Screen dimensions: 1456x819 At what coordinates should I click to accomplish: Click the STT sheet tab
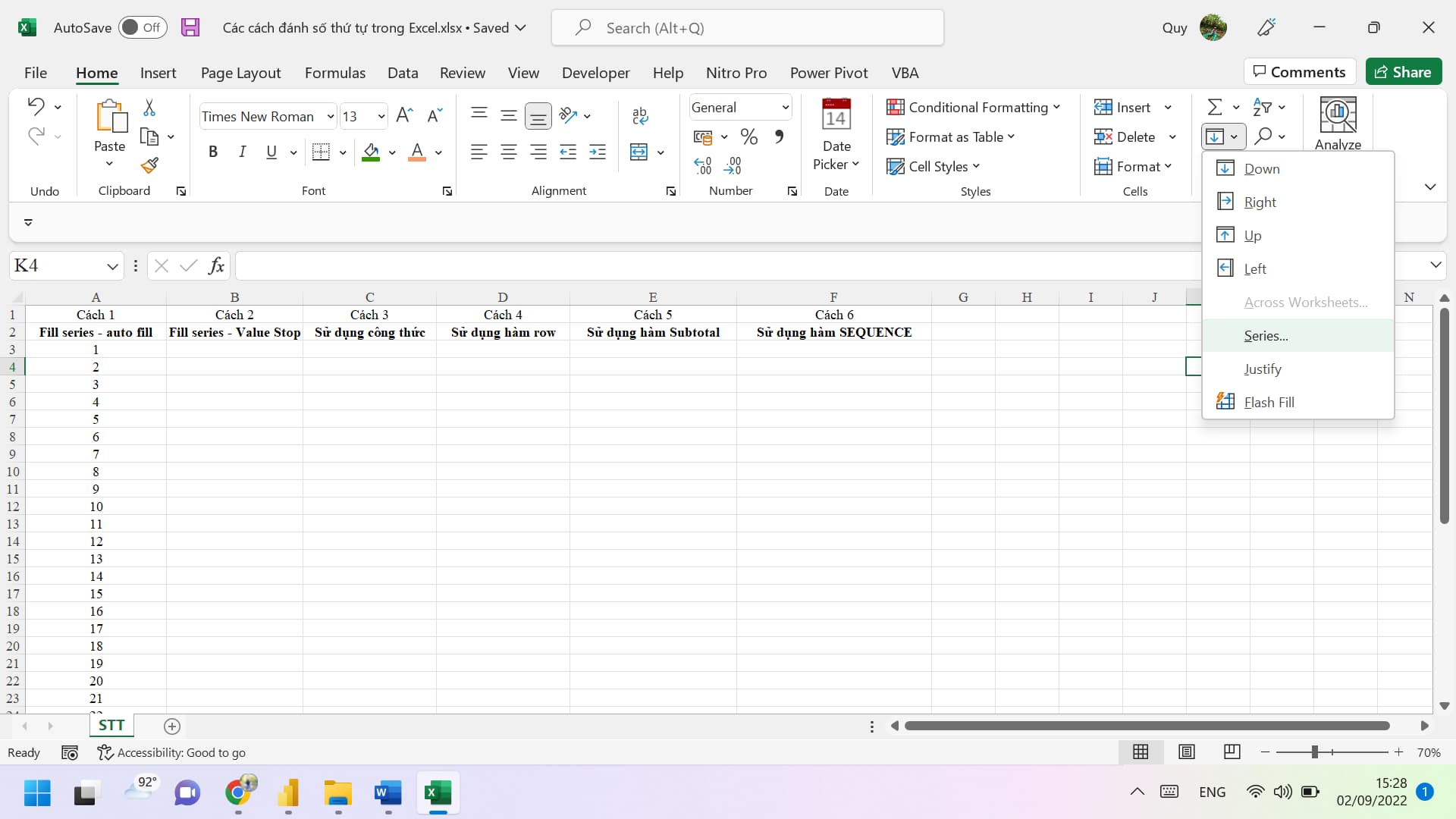point(111,725)
